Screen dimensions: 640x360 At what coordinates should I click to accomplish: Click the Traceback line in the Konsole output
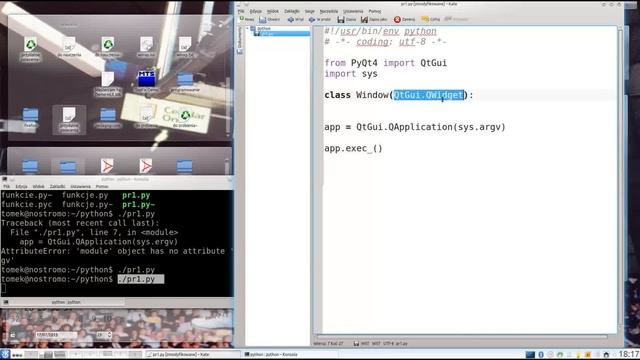tap(80, 223)
